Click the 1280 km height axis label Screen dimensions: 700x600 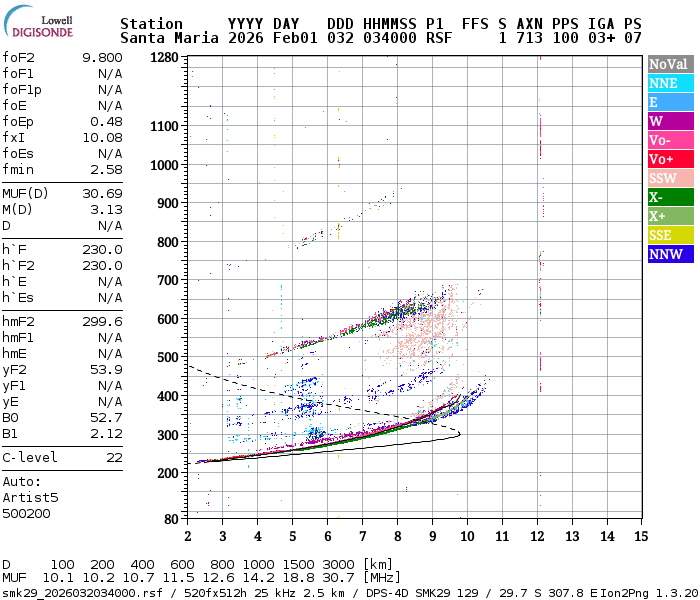pyautogui.click(x=164, y=58)
